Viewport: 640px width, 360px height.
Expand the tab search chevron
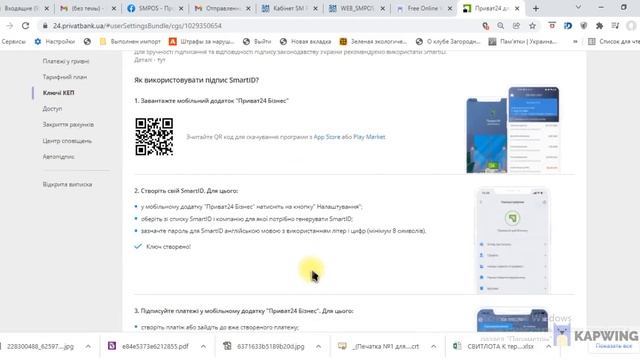point(578,7)
